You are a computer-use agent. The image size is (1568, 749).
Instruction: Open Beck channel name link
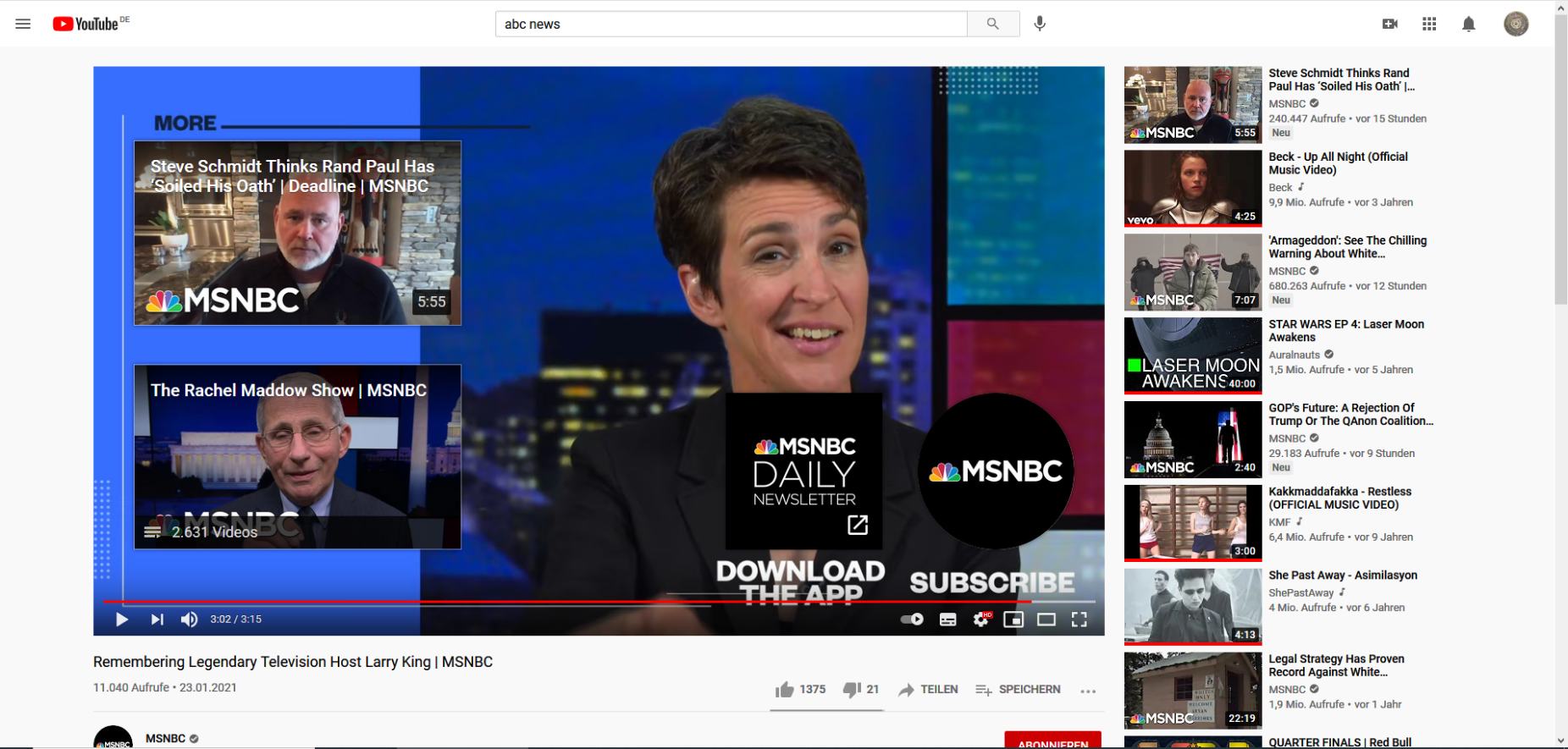pyautogui.click(x=1280, y=187)
